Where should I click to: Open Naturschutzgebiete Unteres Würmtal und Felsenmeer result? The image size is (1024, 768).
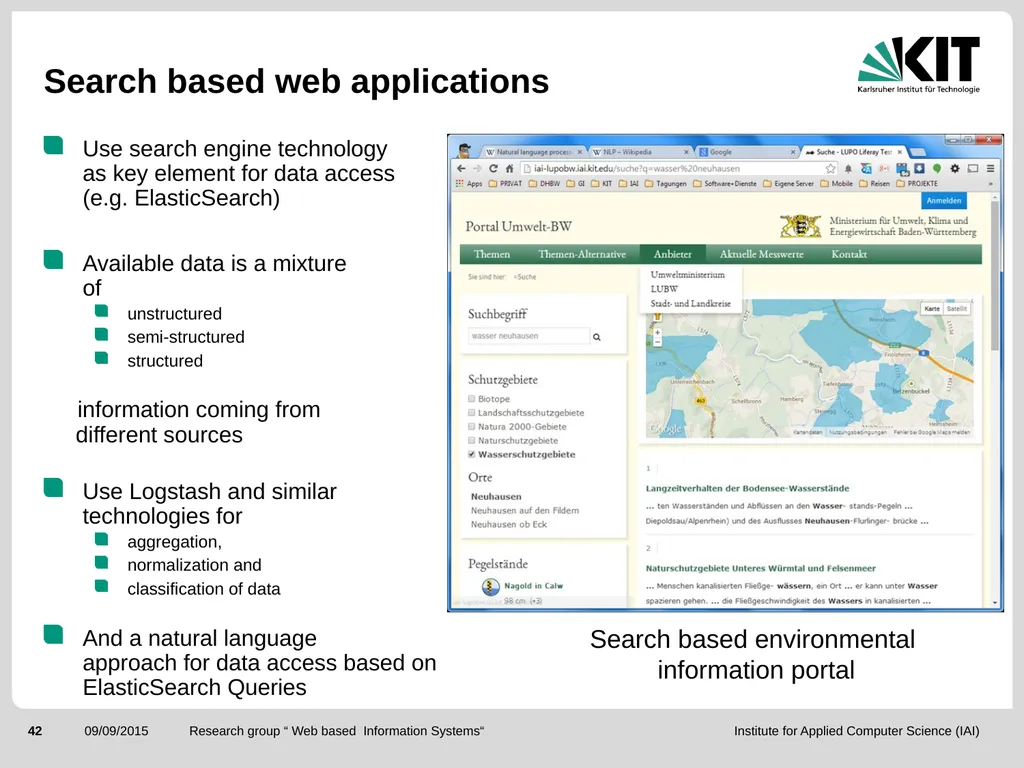(x=761, y=568)
